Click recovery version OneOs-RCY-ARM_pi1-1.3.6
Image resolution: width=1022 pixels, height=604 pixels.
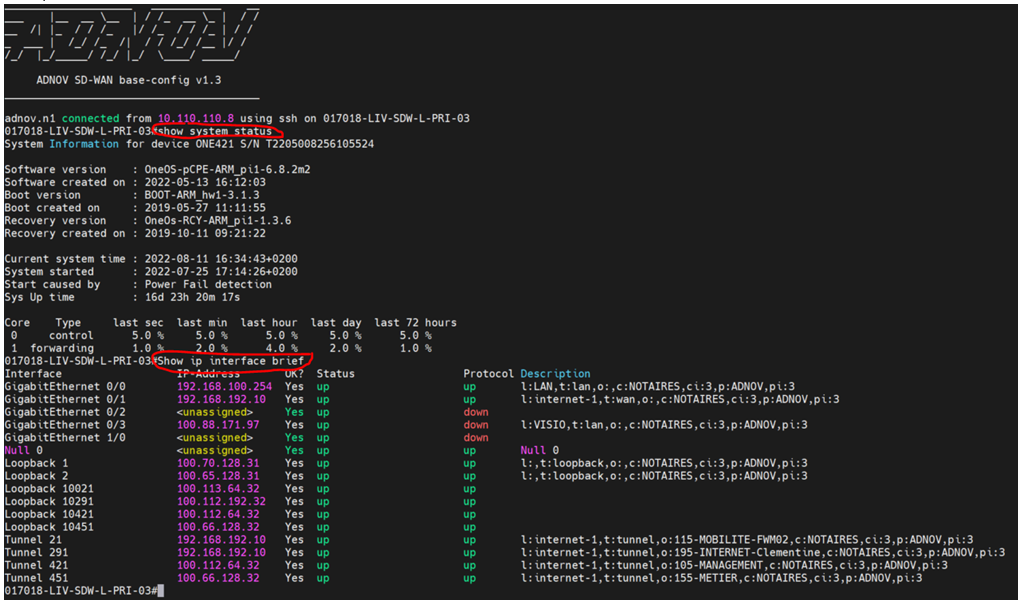pos(218,221)
